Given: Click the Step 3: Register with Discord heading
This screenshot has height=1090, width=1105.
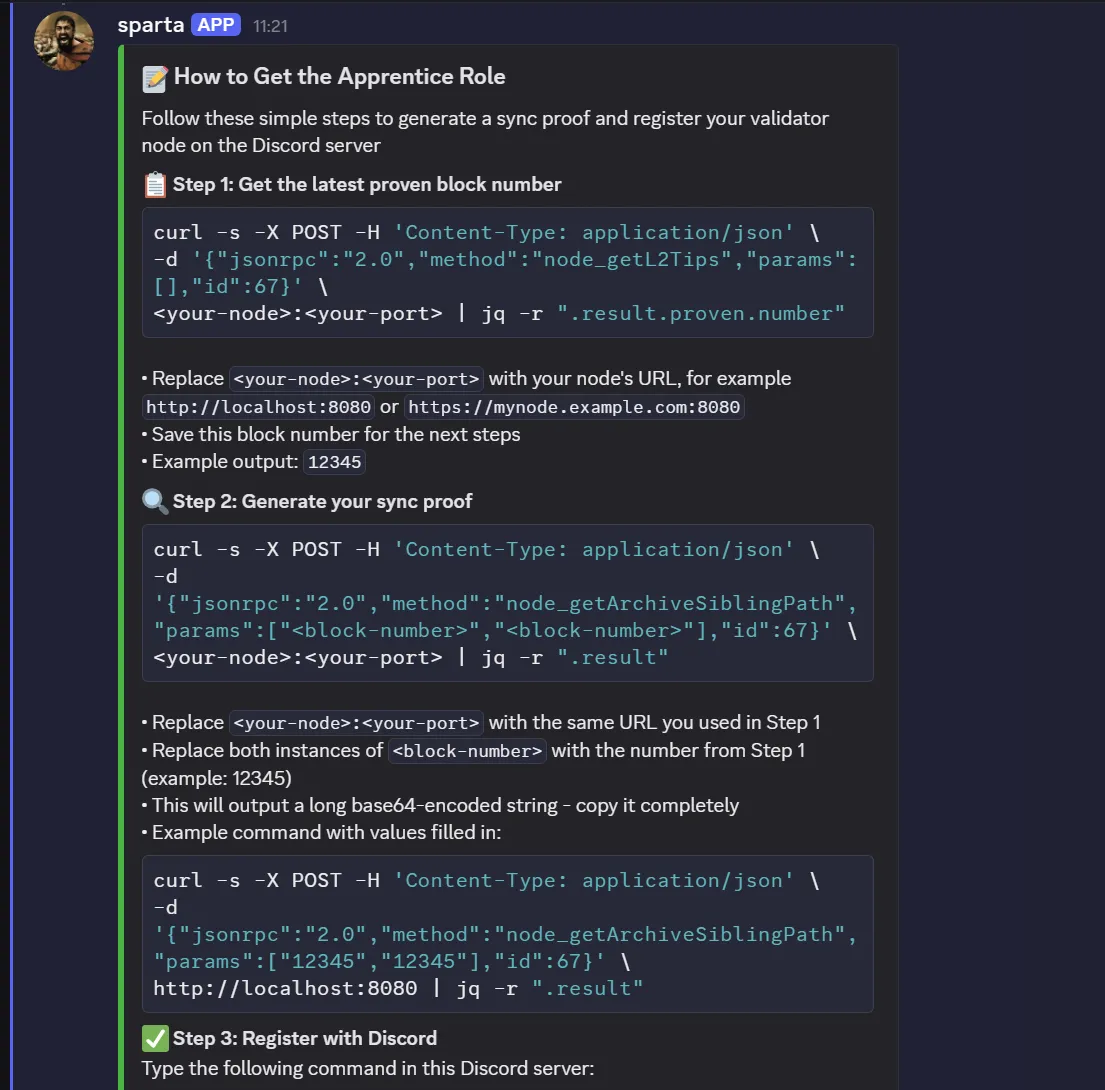Looking at the screenshot, I should point(305,1038).
